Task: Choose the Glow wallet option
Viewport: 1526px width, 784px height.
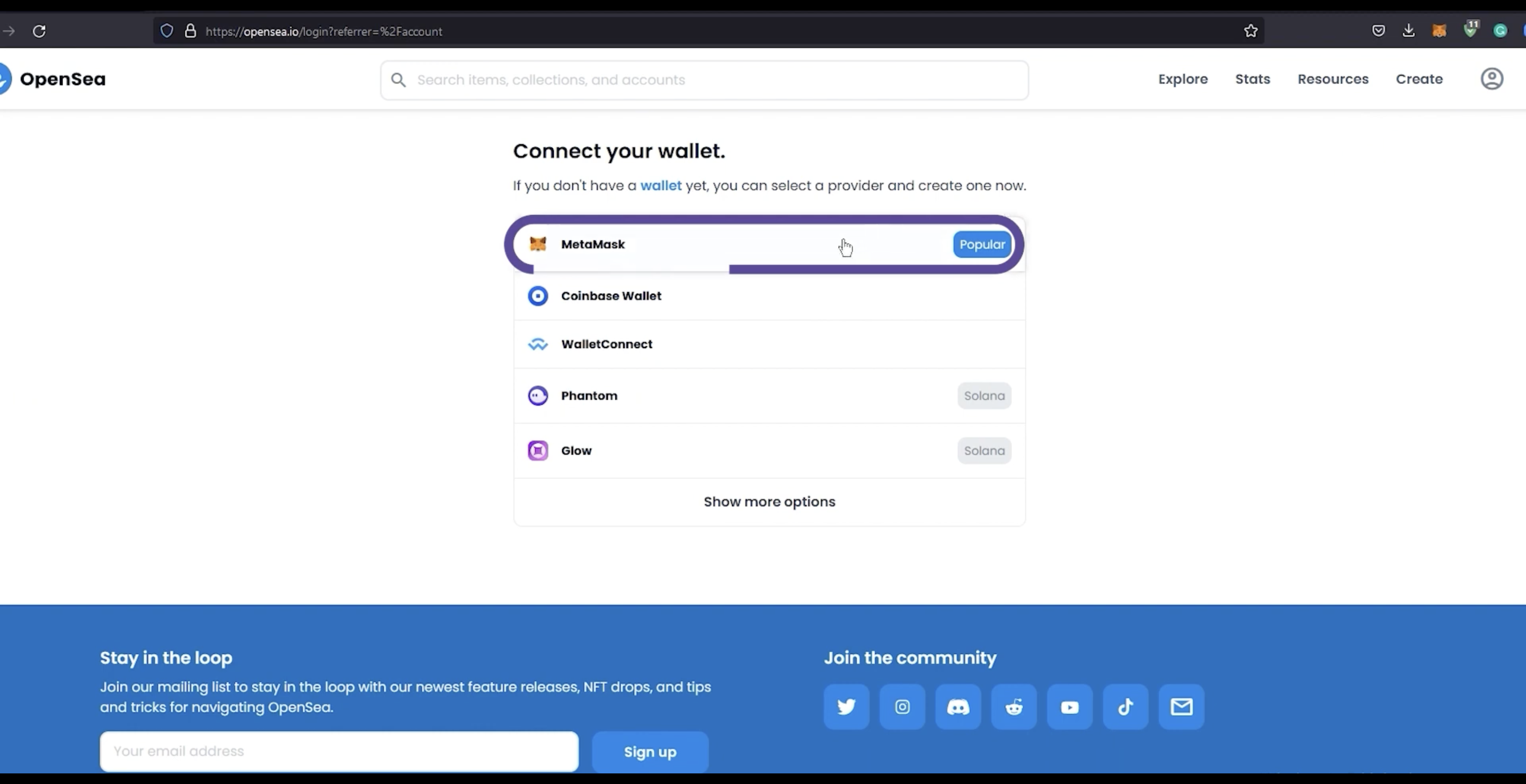Action: pyautogui.click(x=769, y=451)
